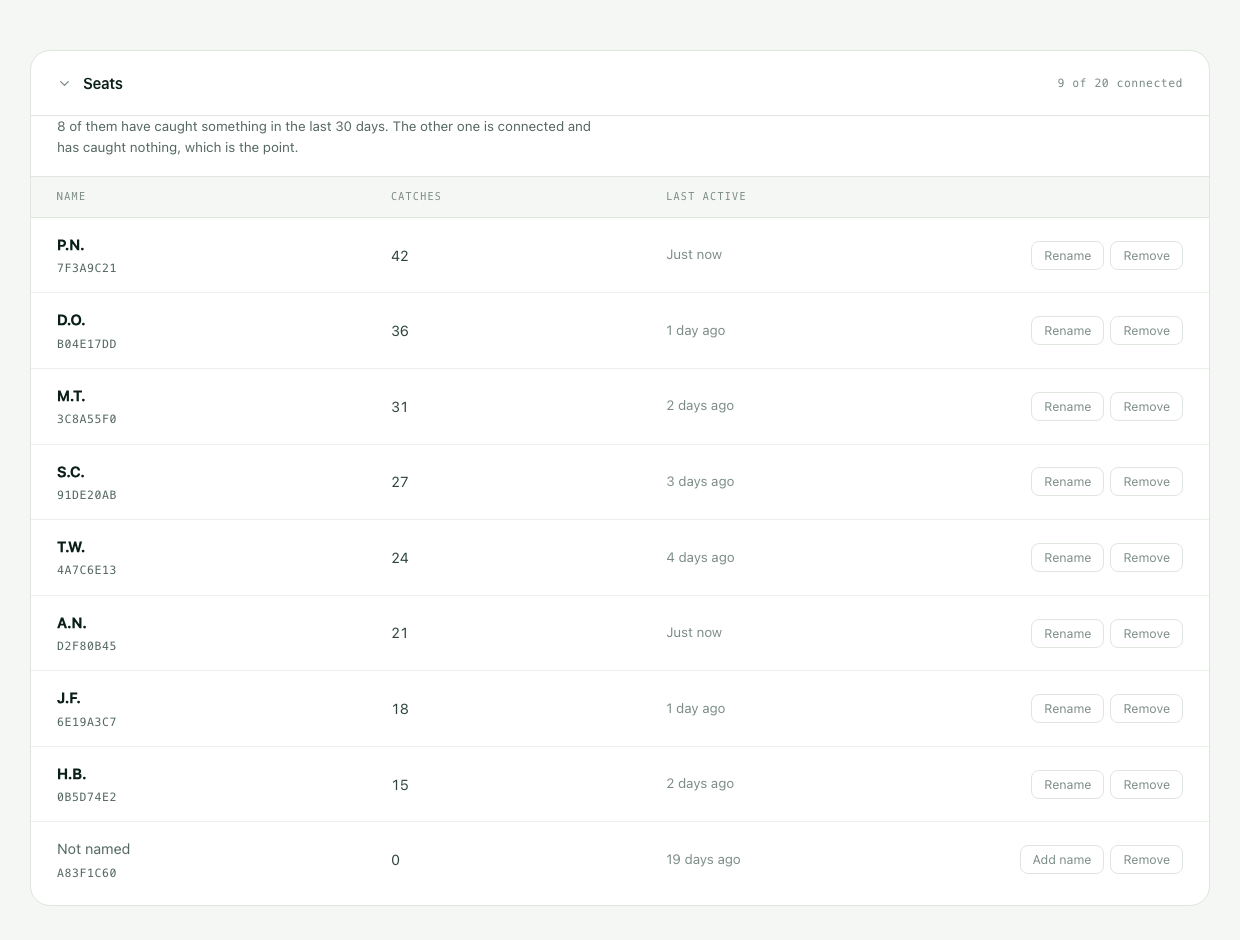
Task: Rename the A.N. seat
Action: point(1067,634)
